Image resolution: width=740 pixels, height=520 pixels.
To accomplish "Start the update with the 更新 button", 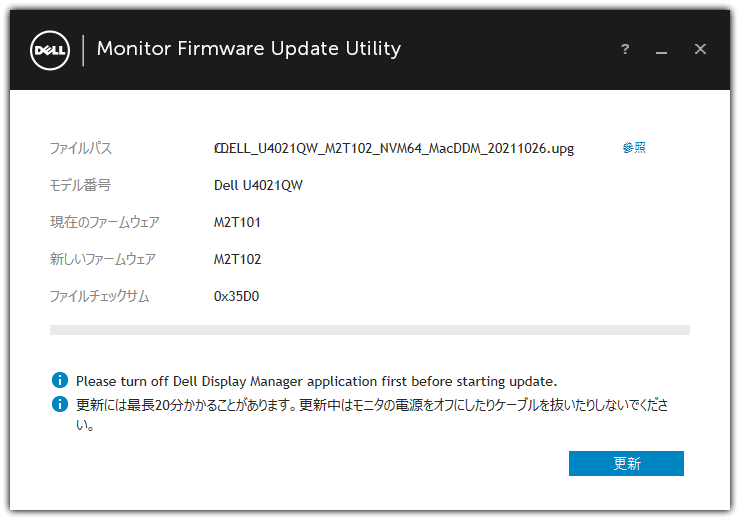I will tap(626, 463).
